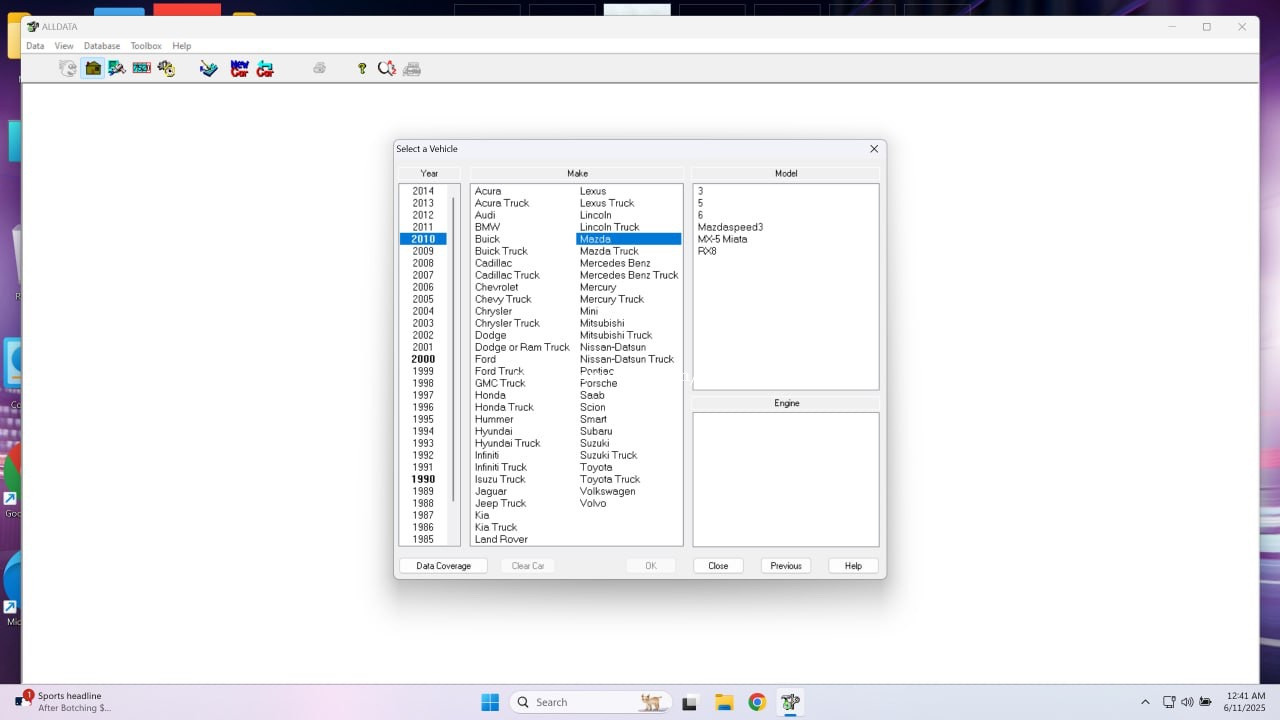Click the Previous button
Image resolution: width=1280 pixels, height=720 pixels.
(x=786, y=566)
